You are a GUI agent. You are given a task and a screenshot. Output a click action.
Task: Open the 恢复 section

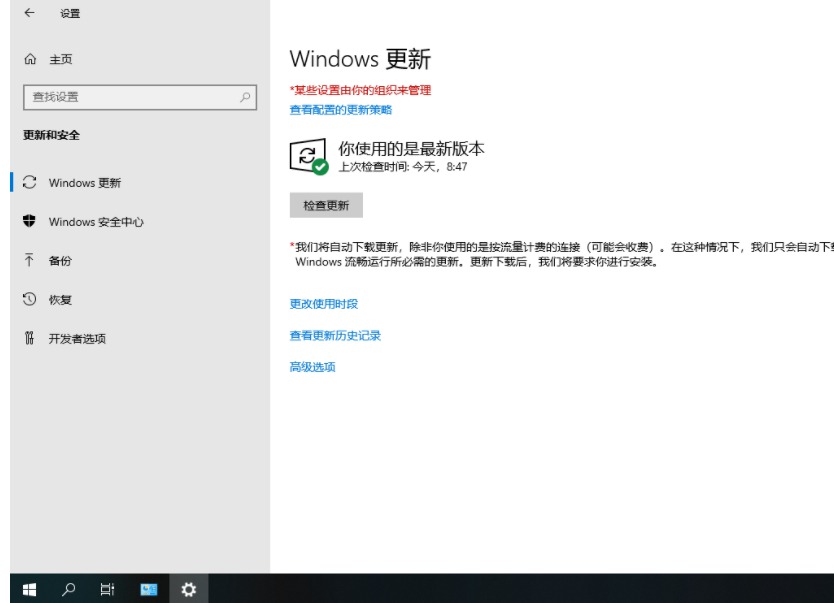pyautogui.click(x=140, y=299)
